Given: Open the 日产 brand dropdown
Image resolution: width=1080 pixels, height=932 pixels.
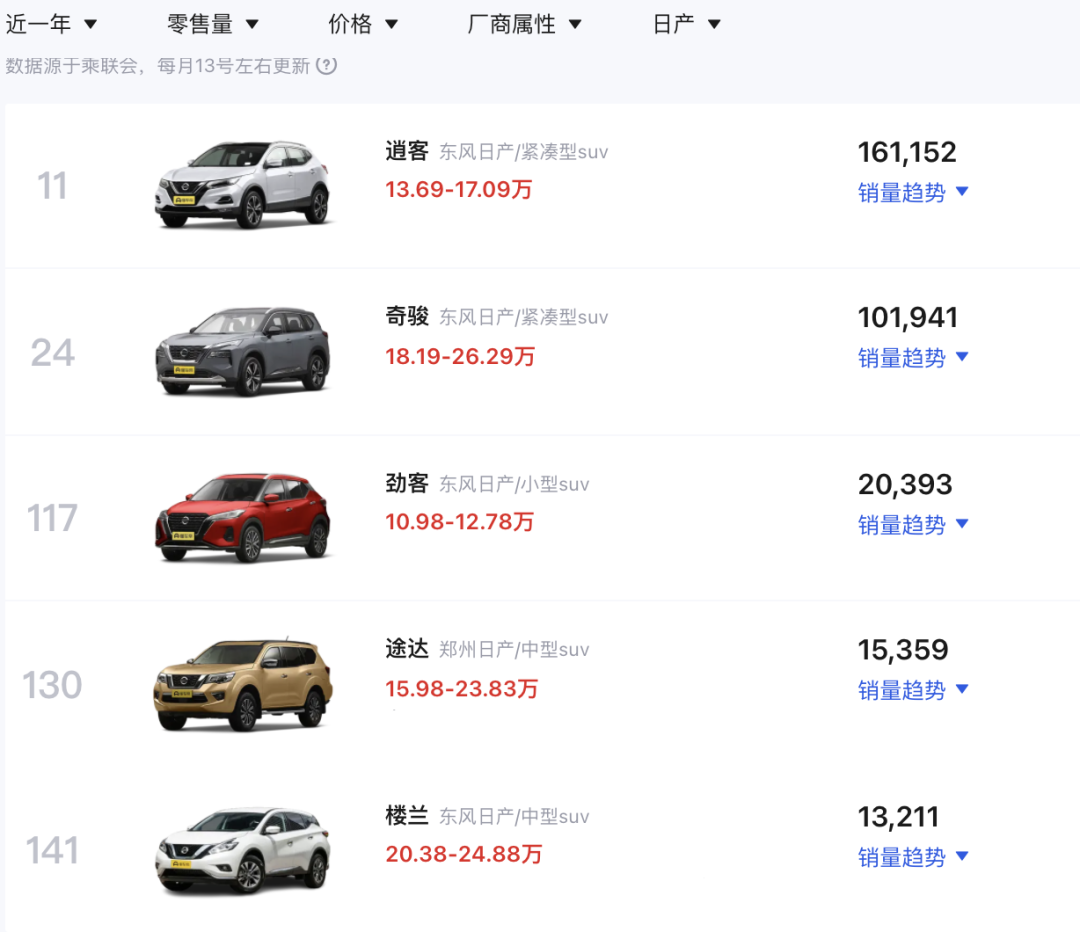Looking at the screenshot, I should pos(686,24).
